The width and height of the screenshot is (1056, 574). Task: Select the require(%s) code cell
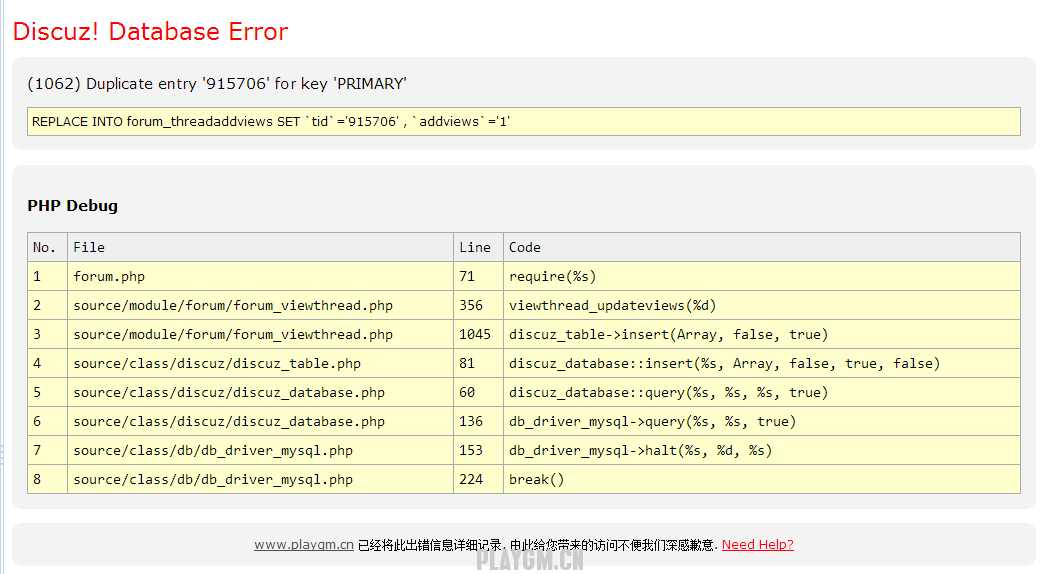click(762, 276)
